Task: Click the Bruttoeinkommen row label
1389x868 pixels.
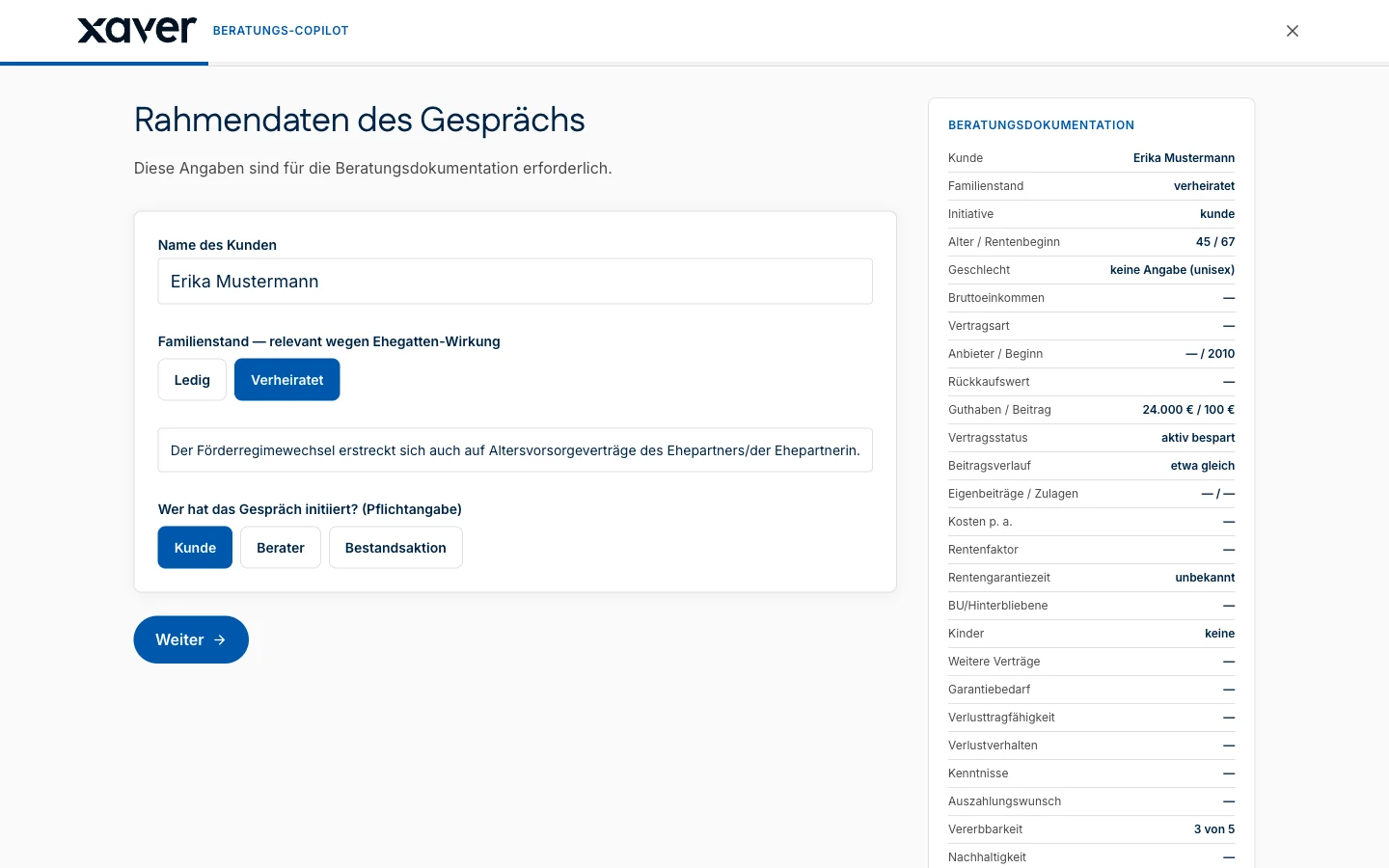Action: pos(996,298)
